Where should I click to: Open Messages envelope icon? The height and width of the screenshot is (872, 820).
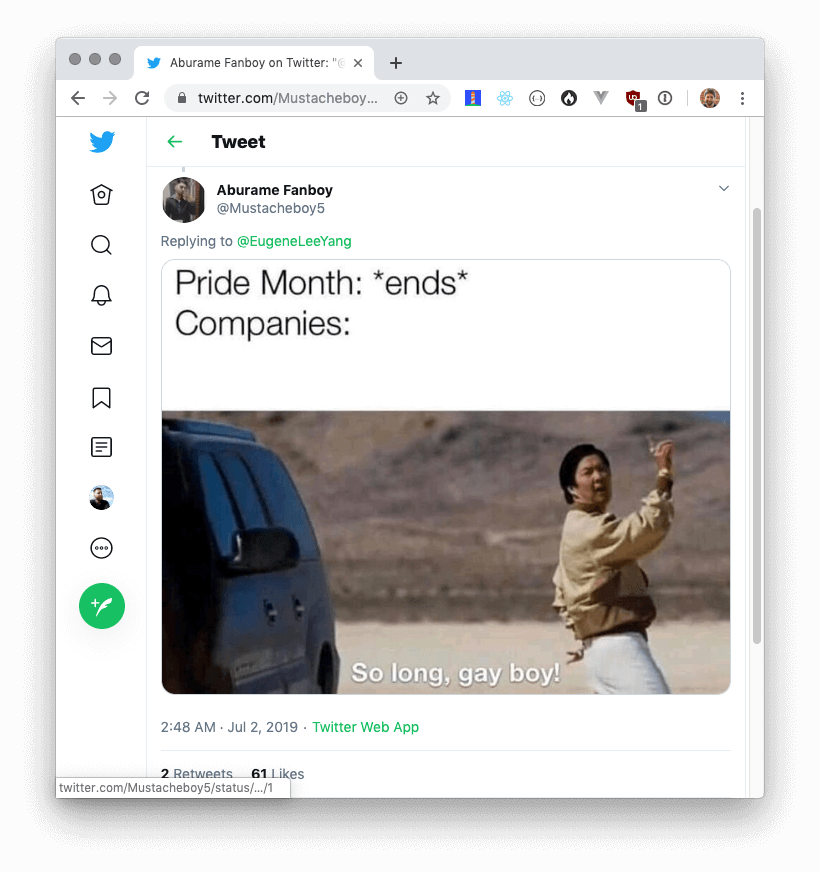point(101,346)
